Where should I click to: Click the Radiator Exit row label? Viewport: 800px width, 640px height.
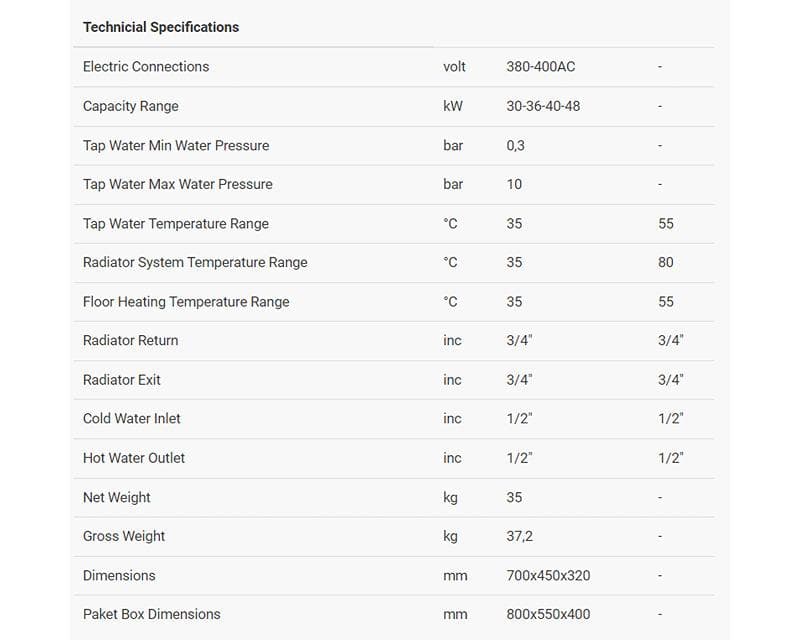(122, 380)
